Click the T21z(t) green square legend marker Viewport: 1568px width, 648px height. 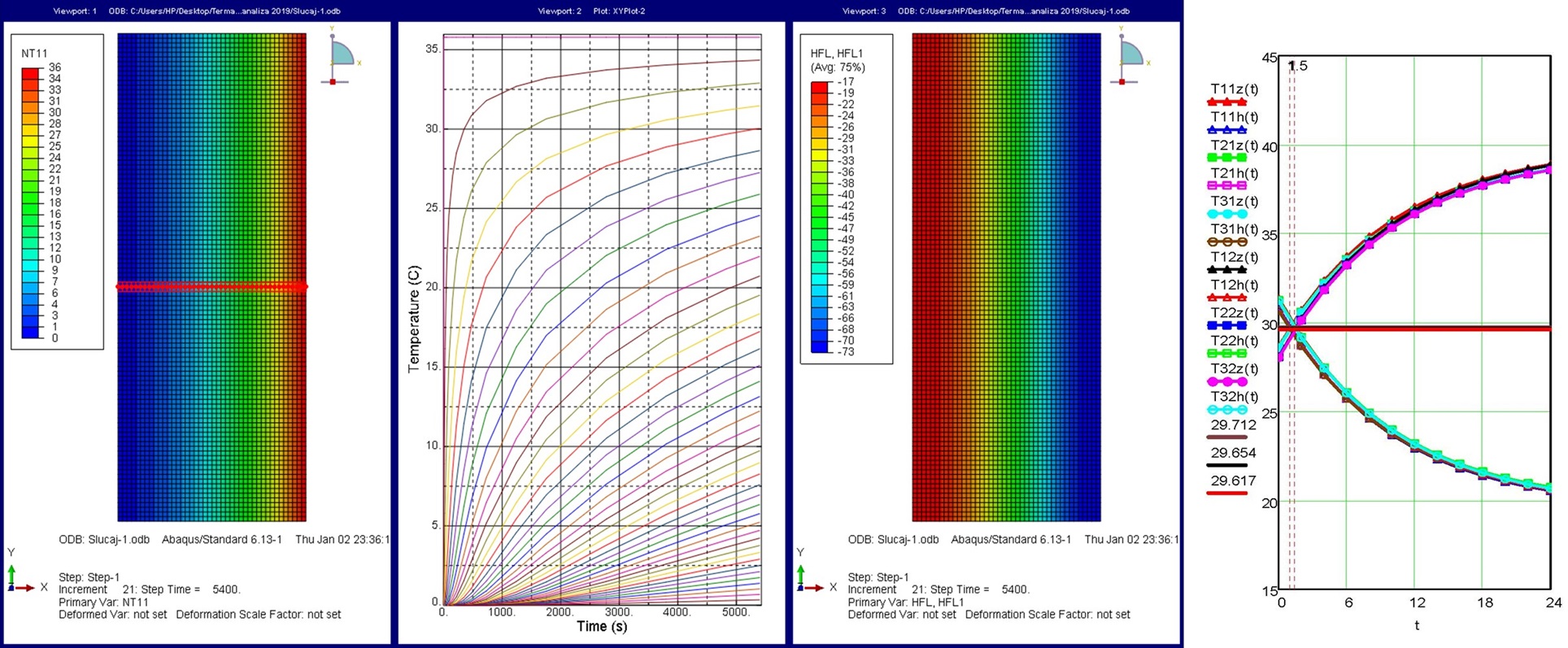tap(1226, 158)
